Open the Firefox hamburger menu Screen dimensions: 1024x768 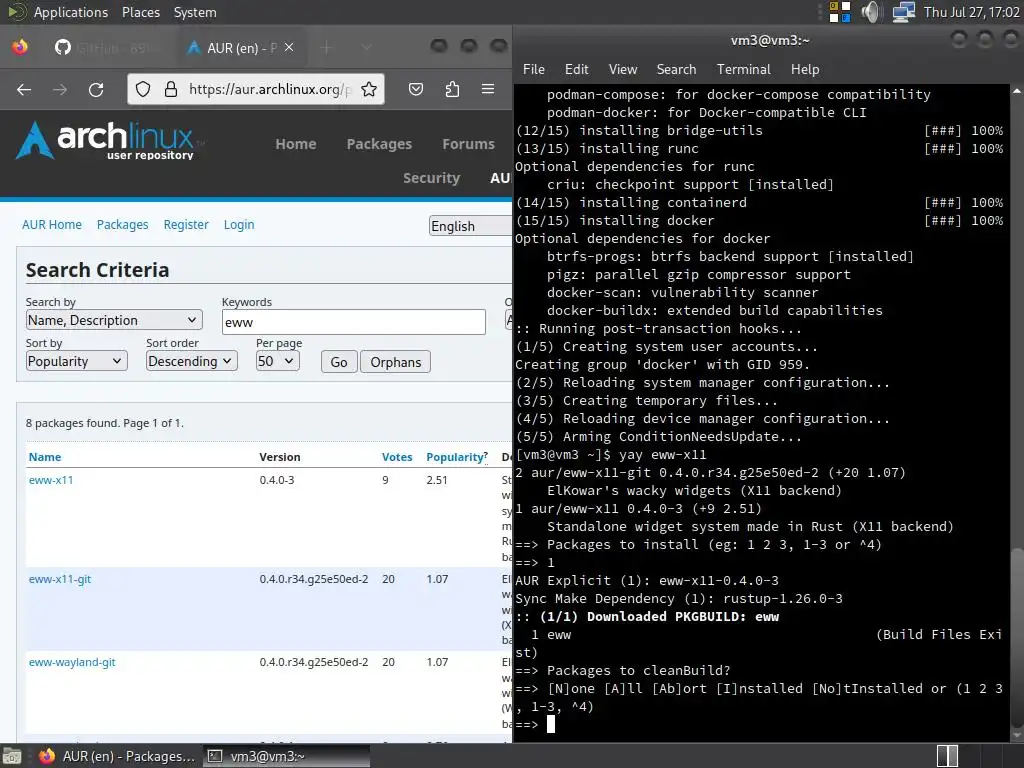tap(488, 89)
